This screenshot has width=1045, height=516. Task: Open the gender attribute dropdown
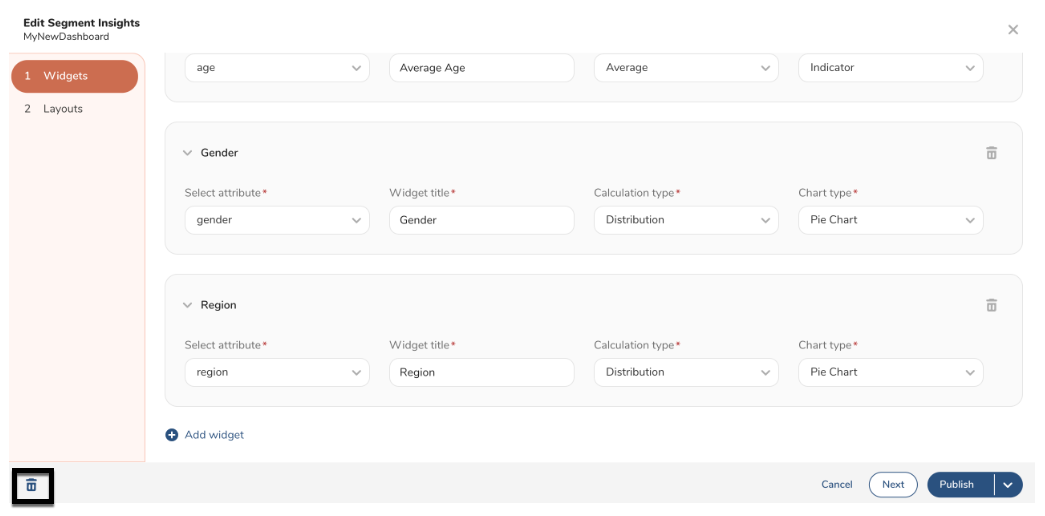[276, 220]
